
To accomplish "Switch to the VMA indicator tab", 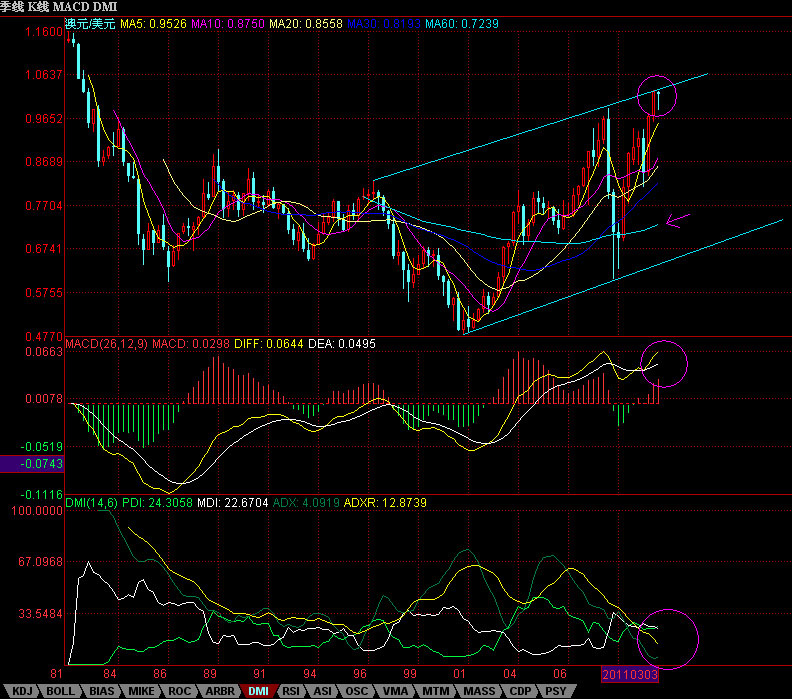I will (394, 691).
